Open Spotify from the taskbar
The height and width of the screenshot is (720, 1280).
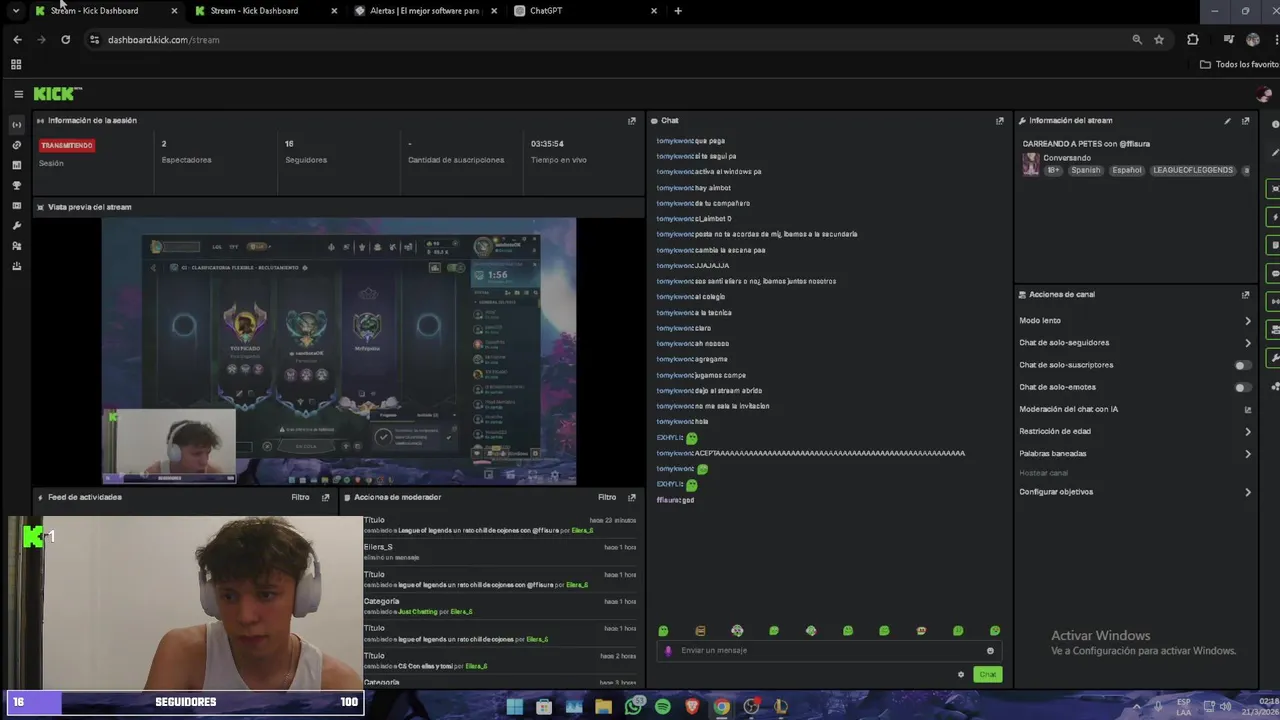pos(662,707)
